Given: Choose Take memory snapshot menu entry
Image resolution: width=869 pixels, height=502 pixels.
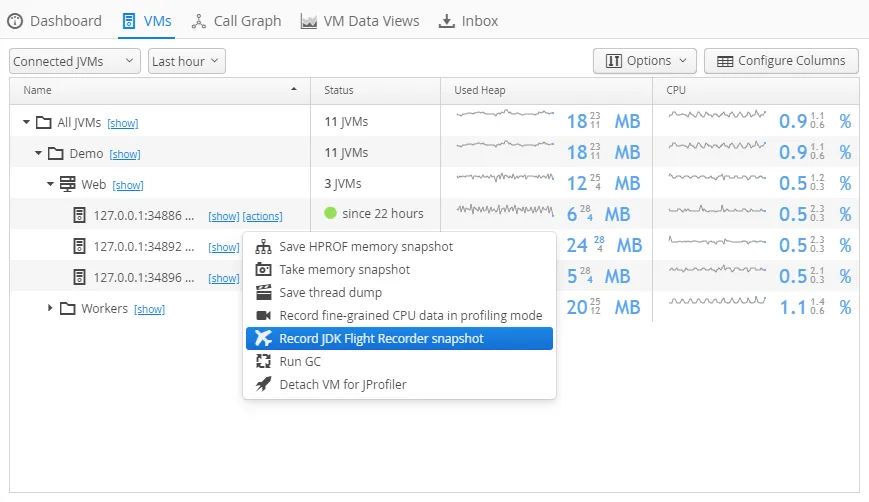Looking at the screenshot, I should coord(400,269).
